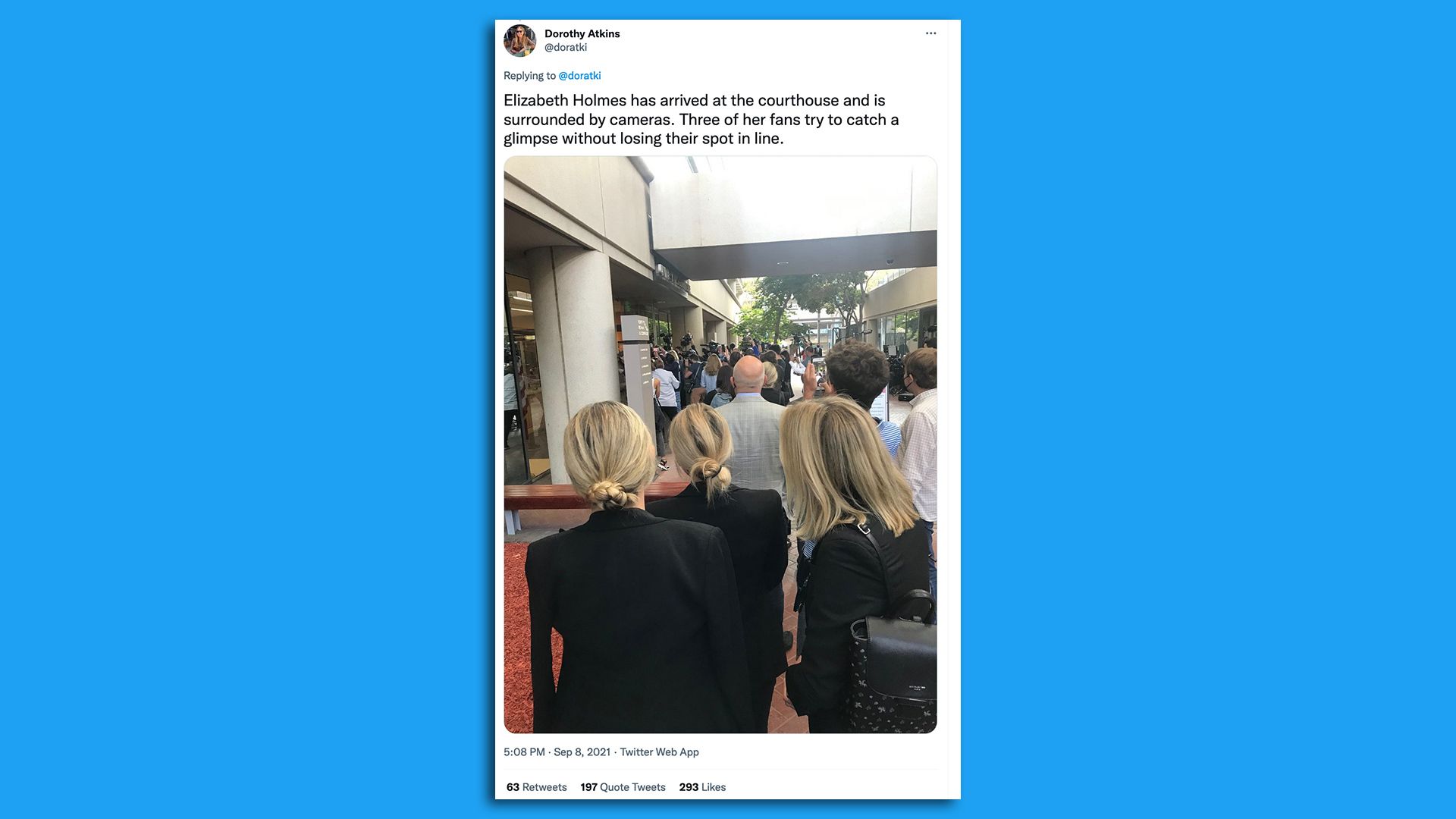View the 197 Quote Tweets list
Image resolution: width=1456 pixels, height=819 pixels.
tap(623, 787)
